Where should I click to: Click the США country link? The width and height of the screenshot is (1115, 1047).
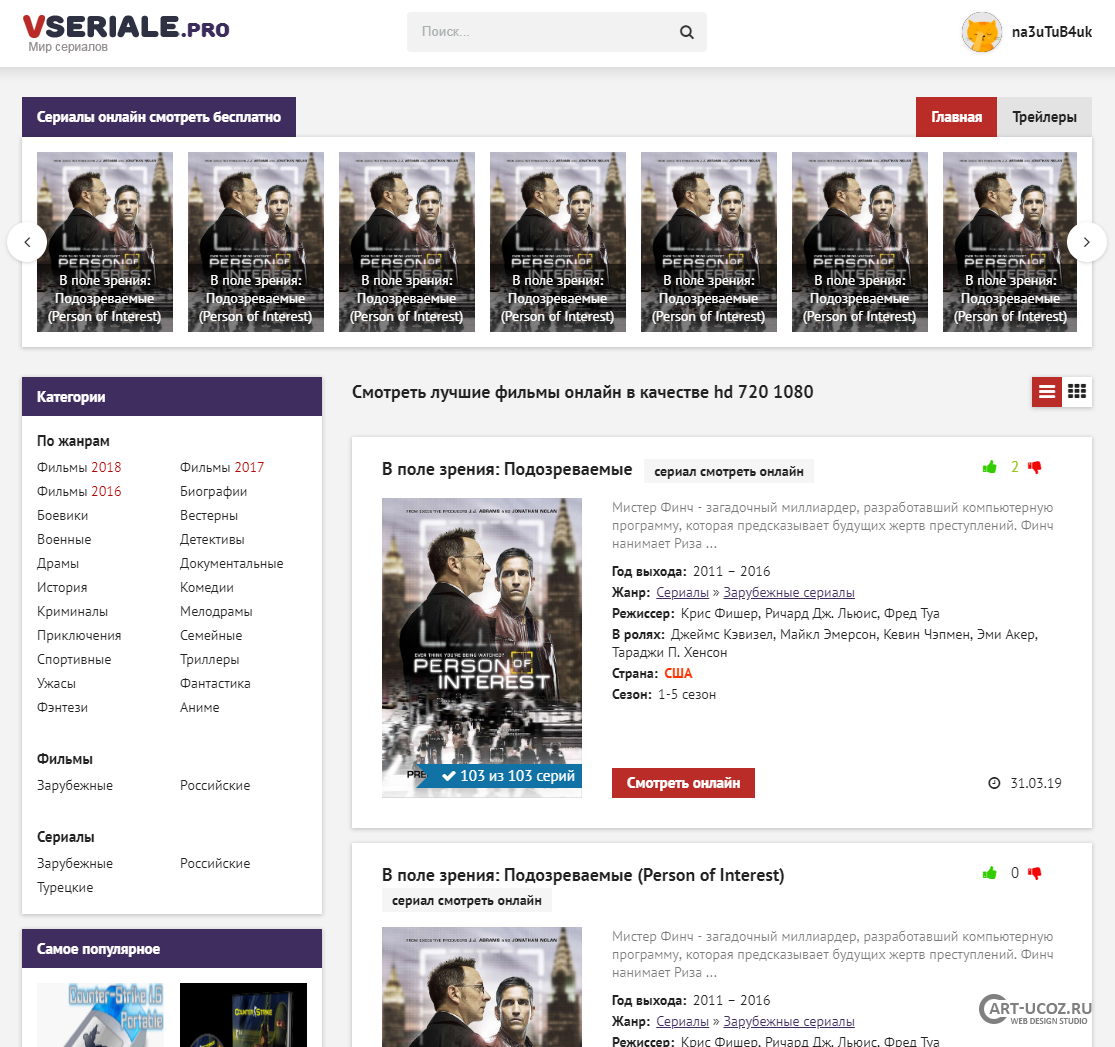(x=678, y=674)
